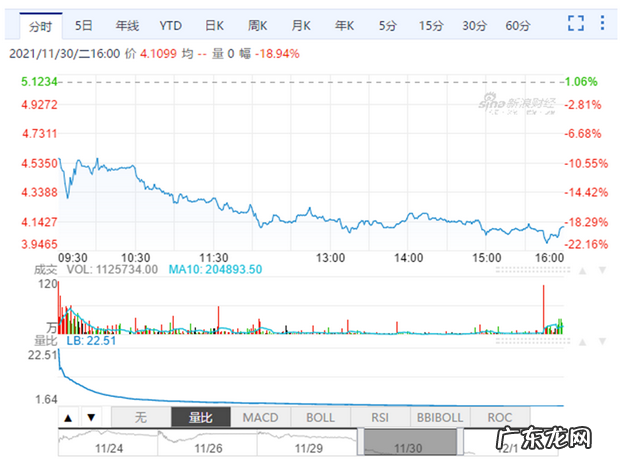The image size is (630, 467).
Task: Open the 年K chart tab
Action: pyautogui.click(x=344, y=26)
